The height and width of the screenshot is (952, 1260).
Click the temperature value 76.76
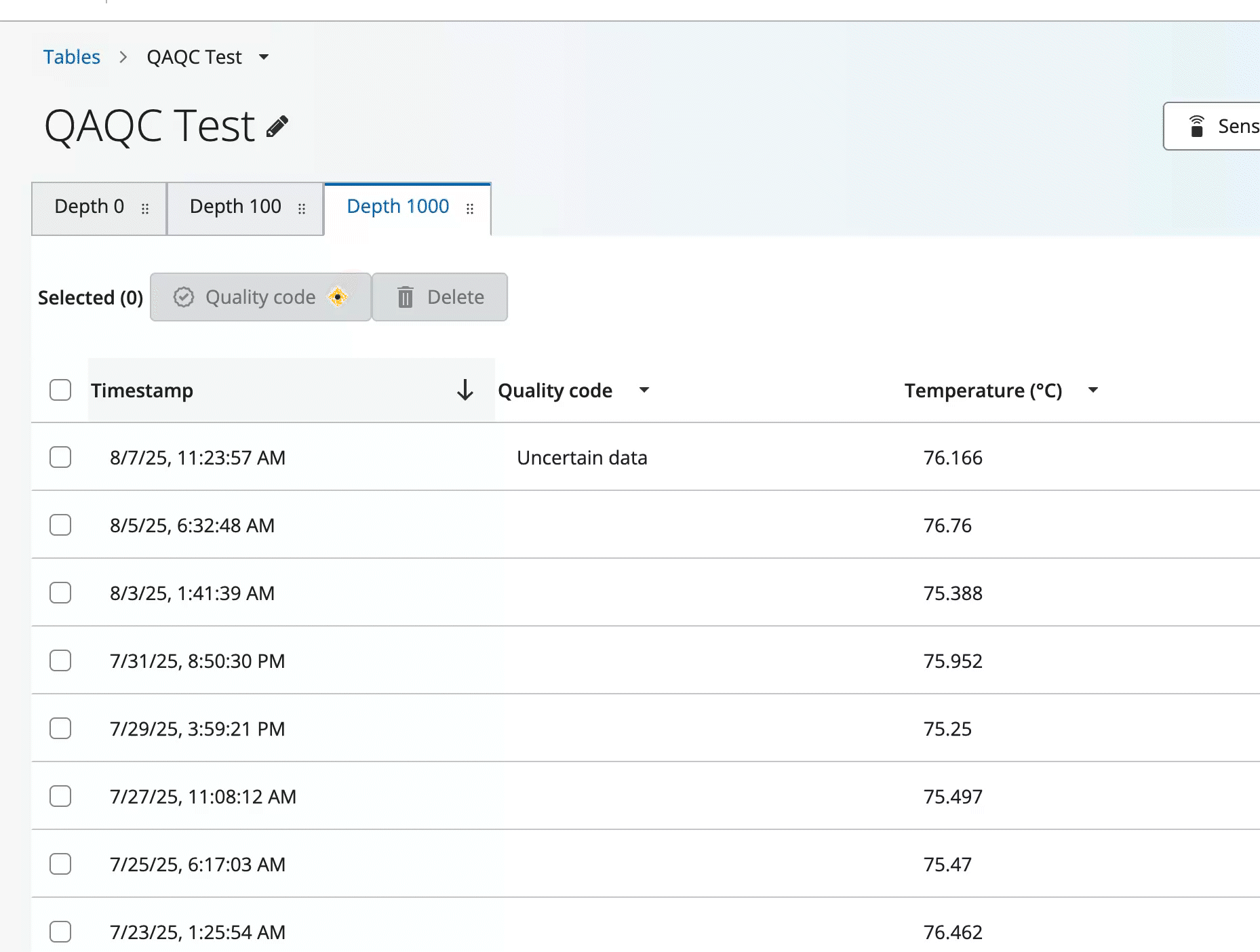(x=947, y=525)
